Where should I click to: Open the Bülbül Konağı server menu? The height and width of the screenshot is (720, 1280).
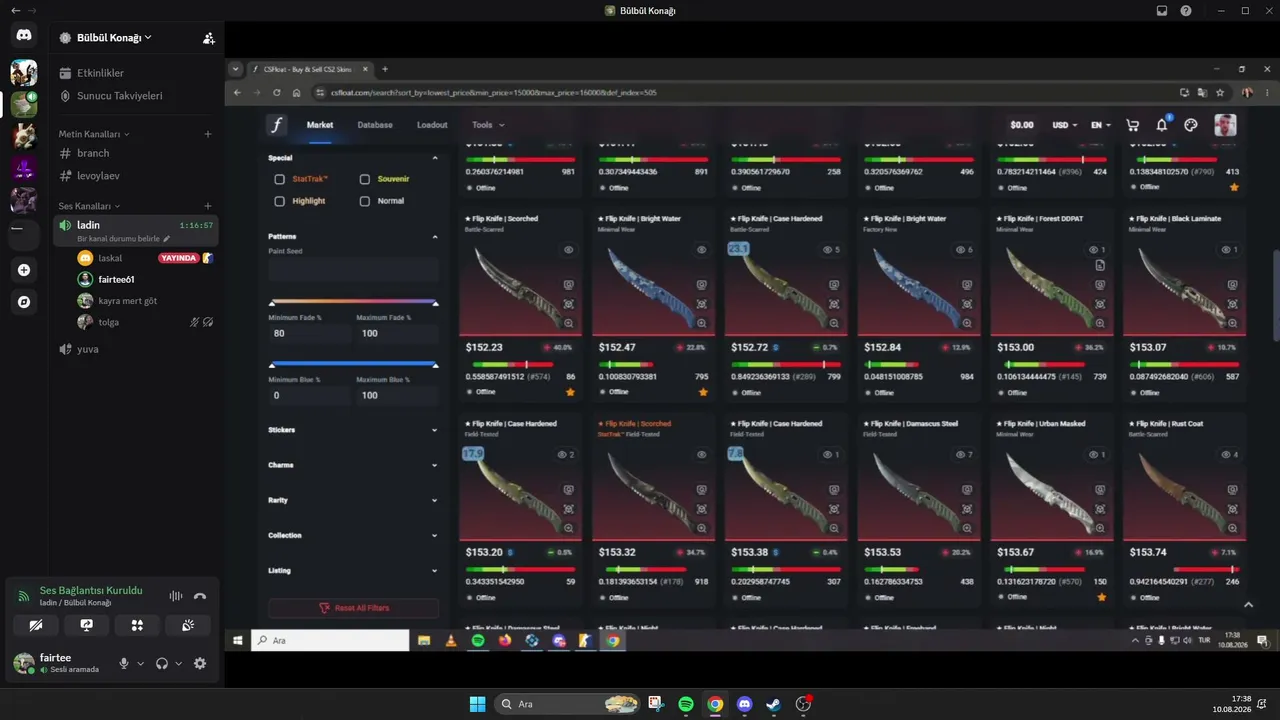coord(114,38)
